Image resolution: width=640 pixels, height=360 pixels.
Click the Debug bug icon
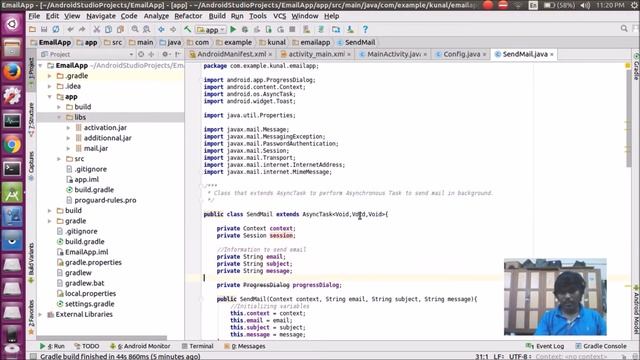pos(245,29)
